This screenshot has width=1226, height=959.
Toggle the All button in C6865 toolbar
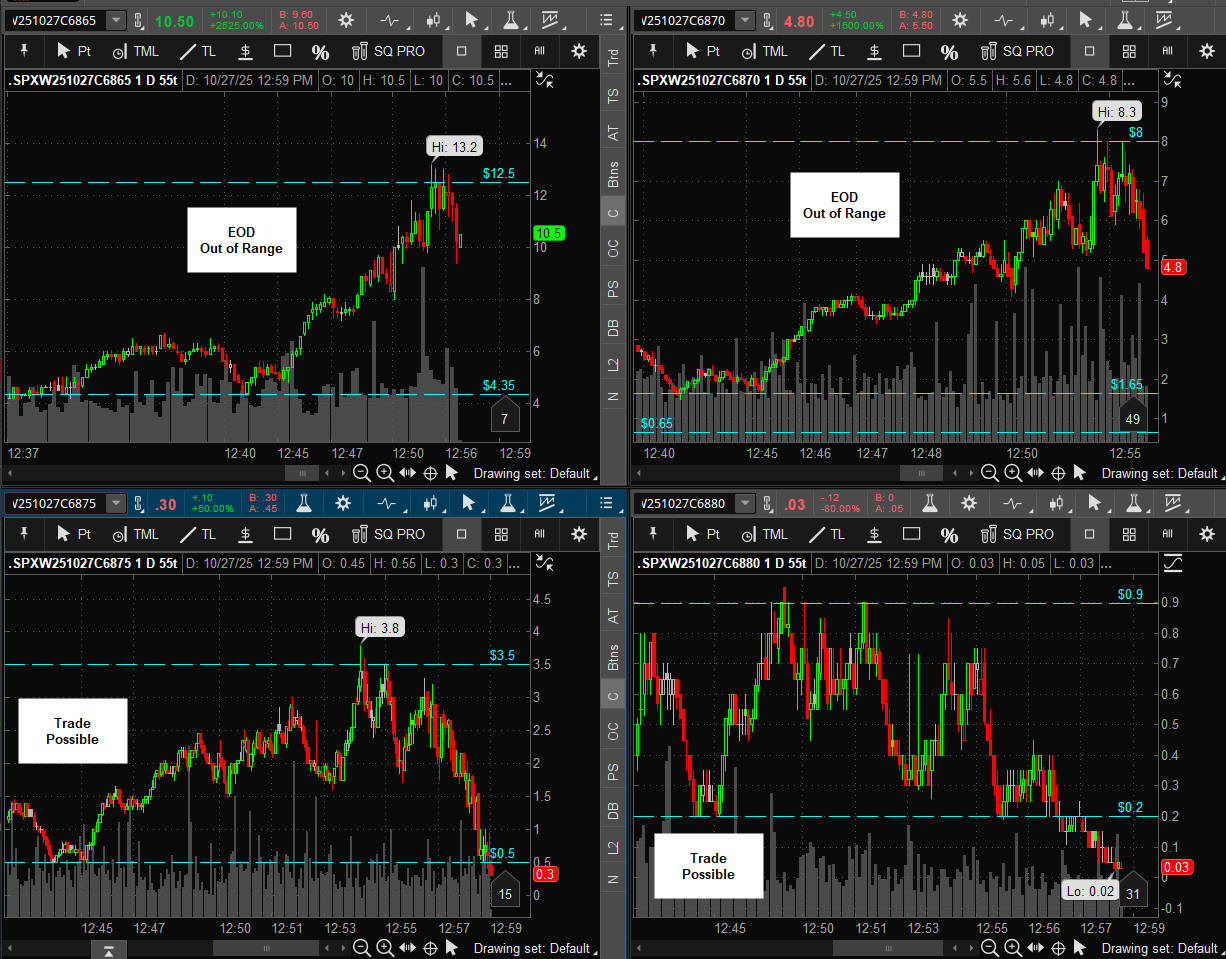click(540, 51)
